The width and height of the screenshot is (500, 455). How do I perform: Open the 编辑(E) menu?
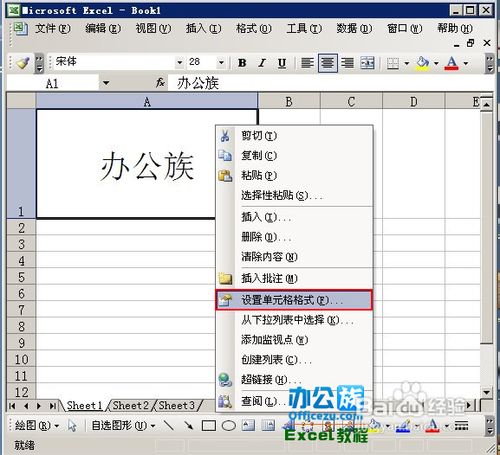click(103, 29)
